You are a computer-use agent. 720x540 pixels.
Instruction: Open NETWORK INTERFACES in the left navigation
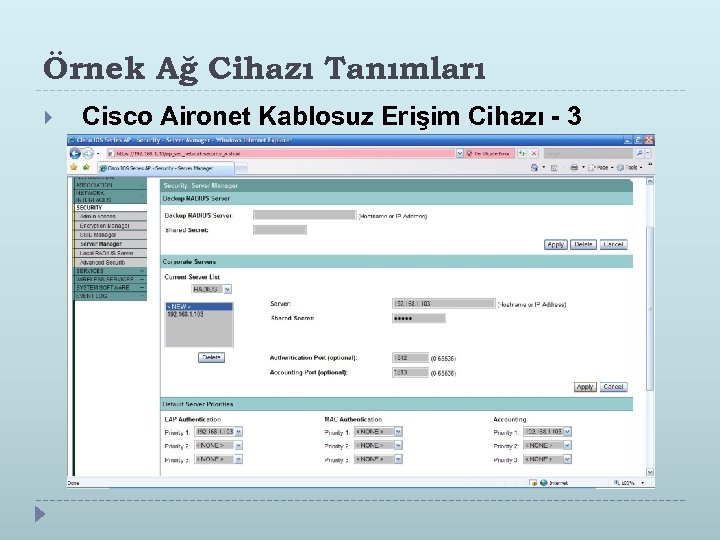click(110, 196)
